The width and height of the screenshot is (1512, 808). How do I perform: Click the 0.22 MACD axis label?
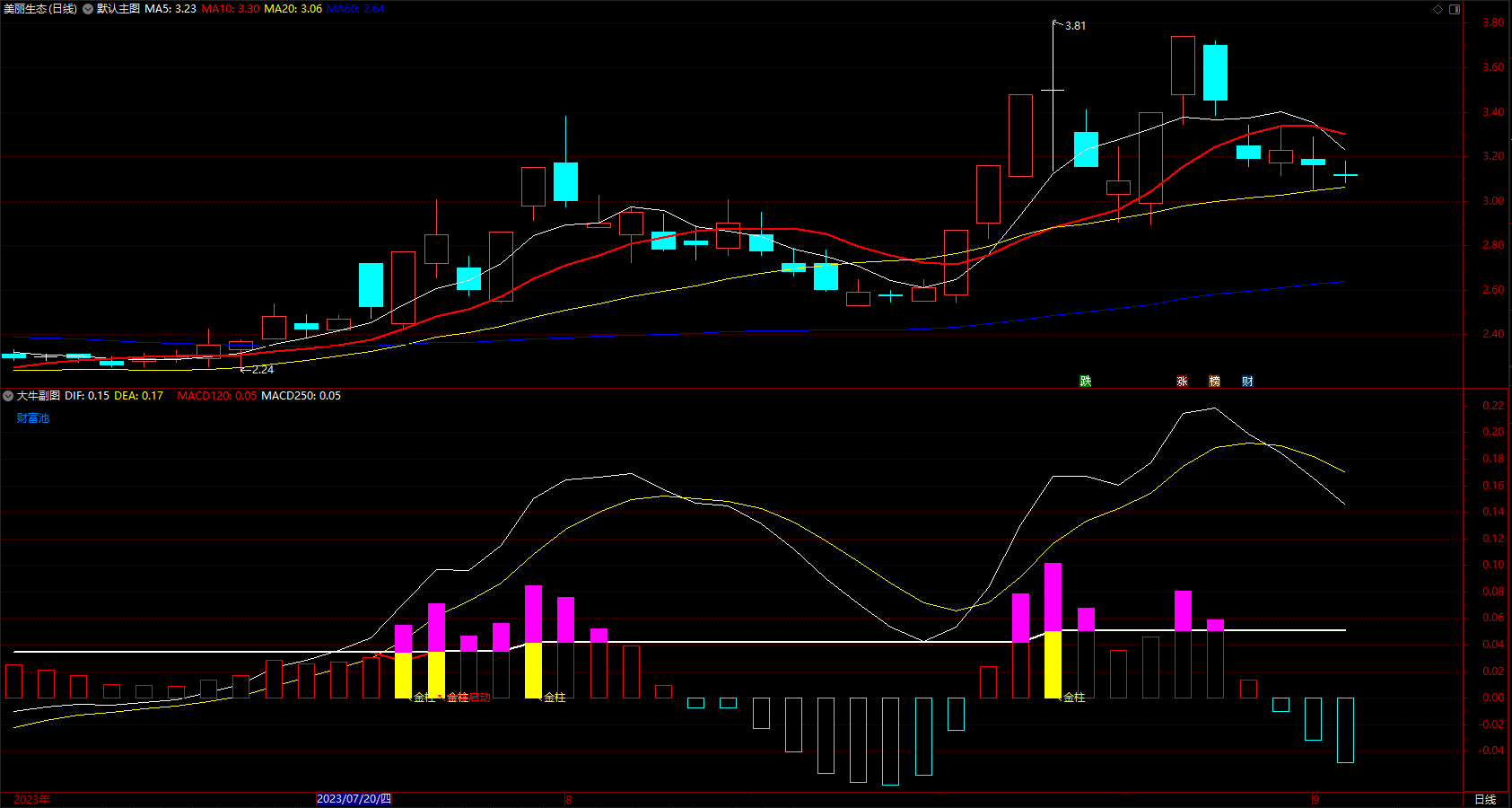(x=1493, y=406)
